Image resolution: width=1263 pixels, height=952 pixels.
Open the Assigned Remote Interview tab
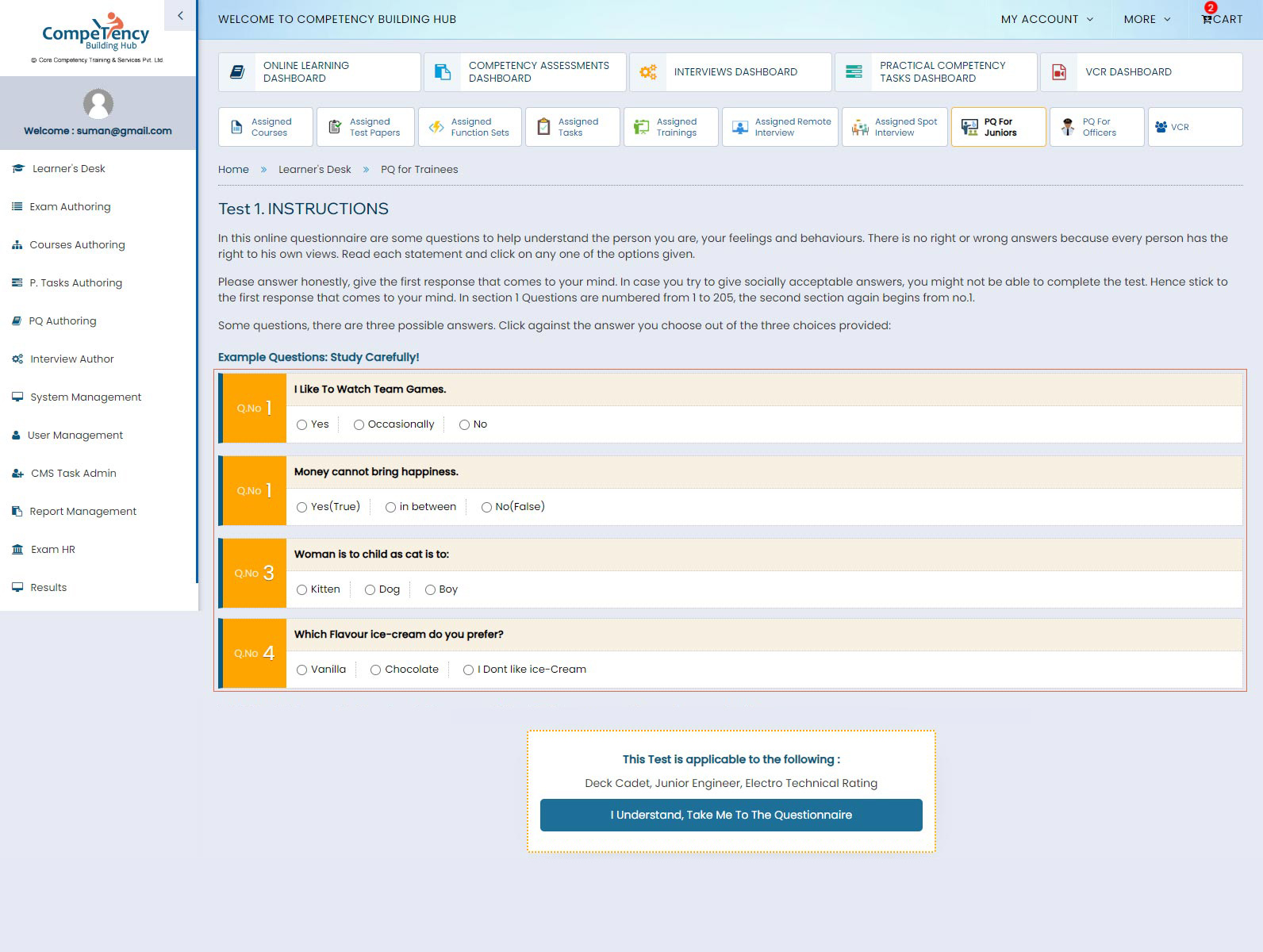780,127
